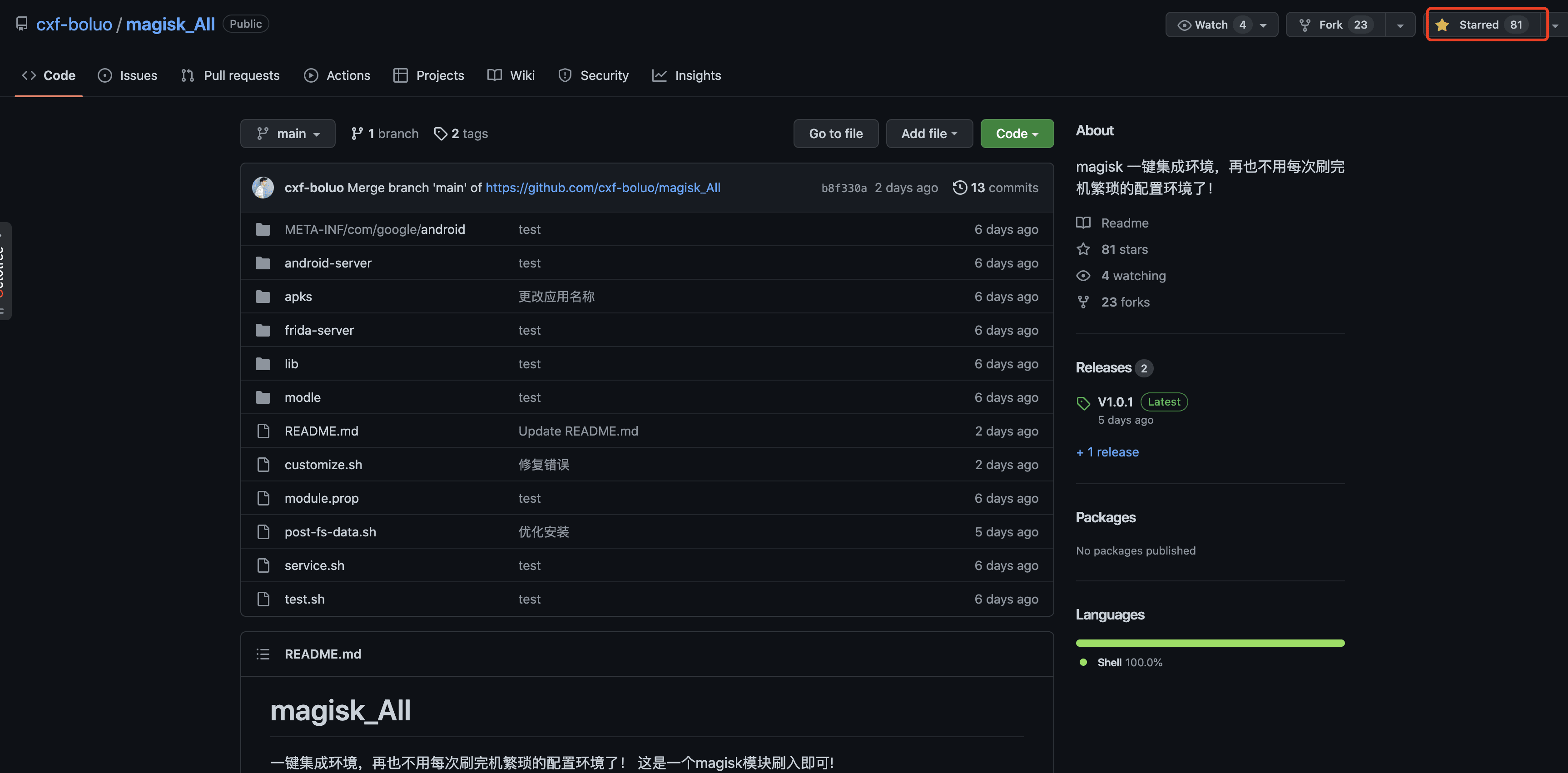The width and height of the screenshot is (1568, 773).
Task: Click the folder icon for android-server
Action: (x=263, y=263)
